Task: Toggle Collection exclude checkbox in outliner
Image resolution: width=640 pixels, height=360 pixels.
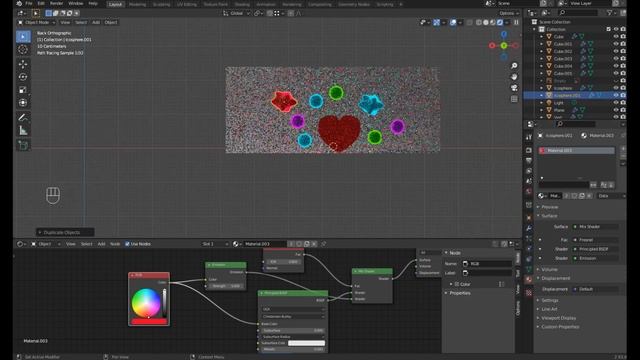Action: 609,29
